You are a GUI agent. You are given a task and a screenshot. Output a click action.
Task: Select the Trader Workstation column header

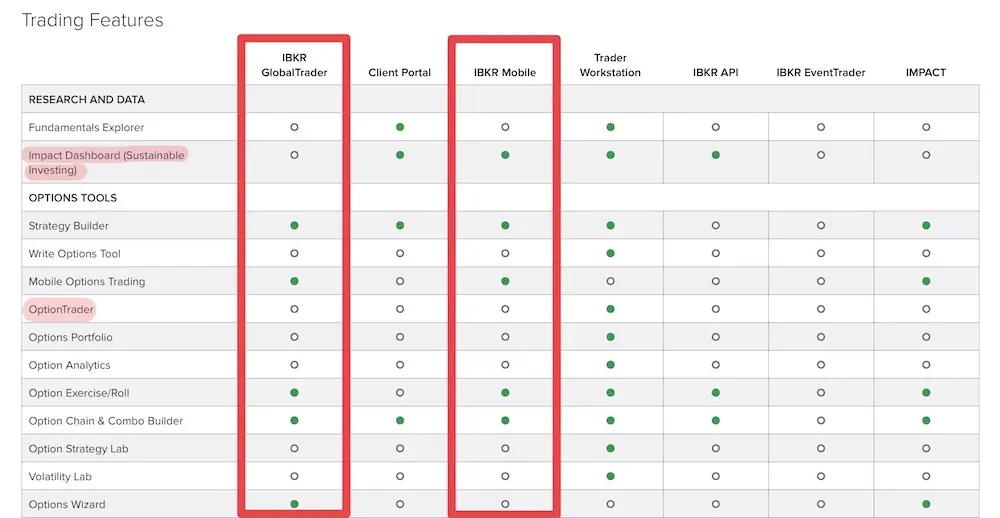click(x=610, y=65)
